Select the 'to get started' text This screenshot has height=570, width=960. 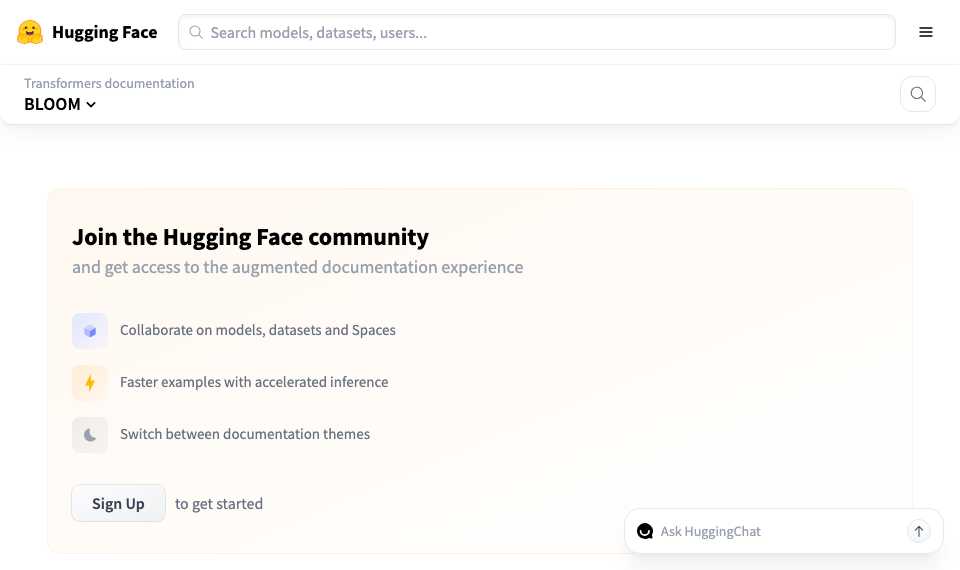pyautogui.click(x=219, y=504)
